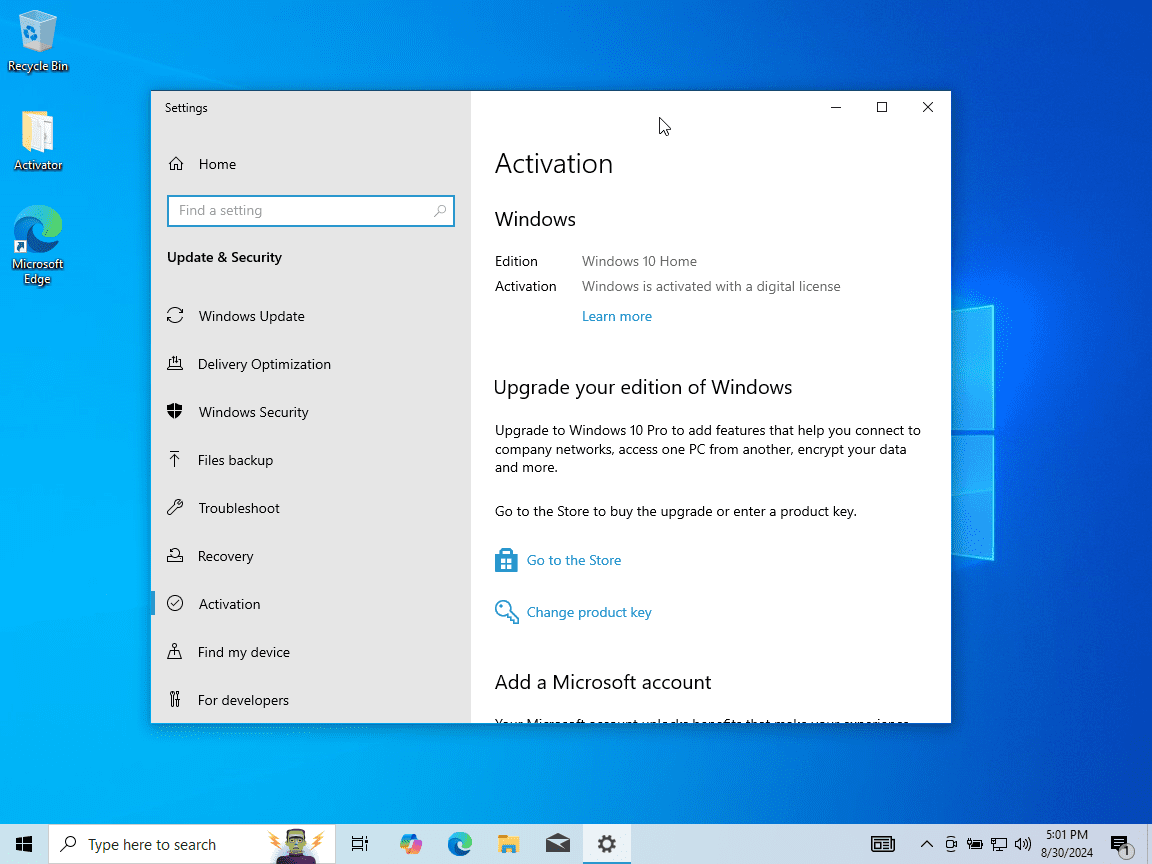1152x864 pixels.
Task: Open the volume control tray icon
Action: (1023, 844)
